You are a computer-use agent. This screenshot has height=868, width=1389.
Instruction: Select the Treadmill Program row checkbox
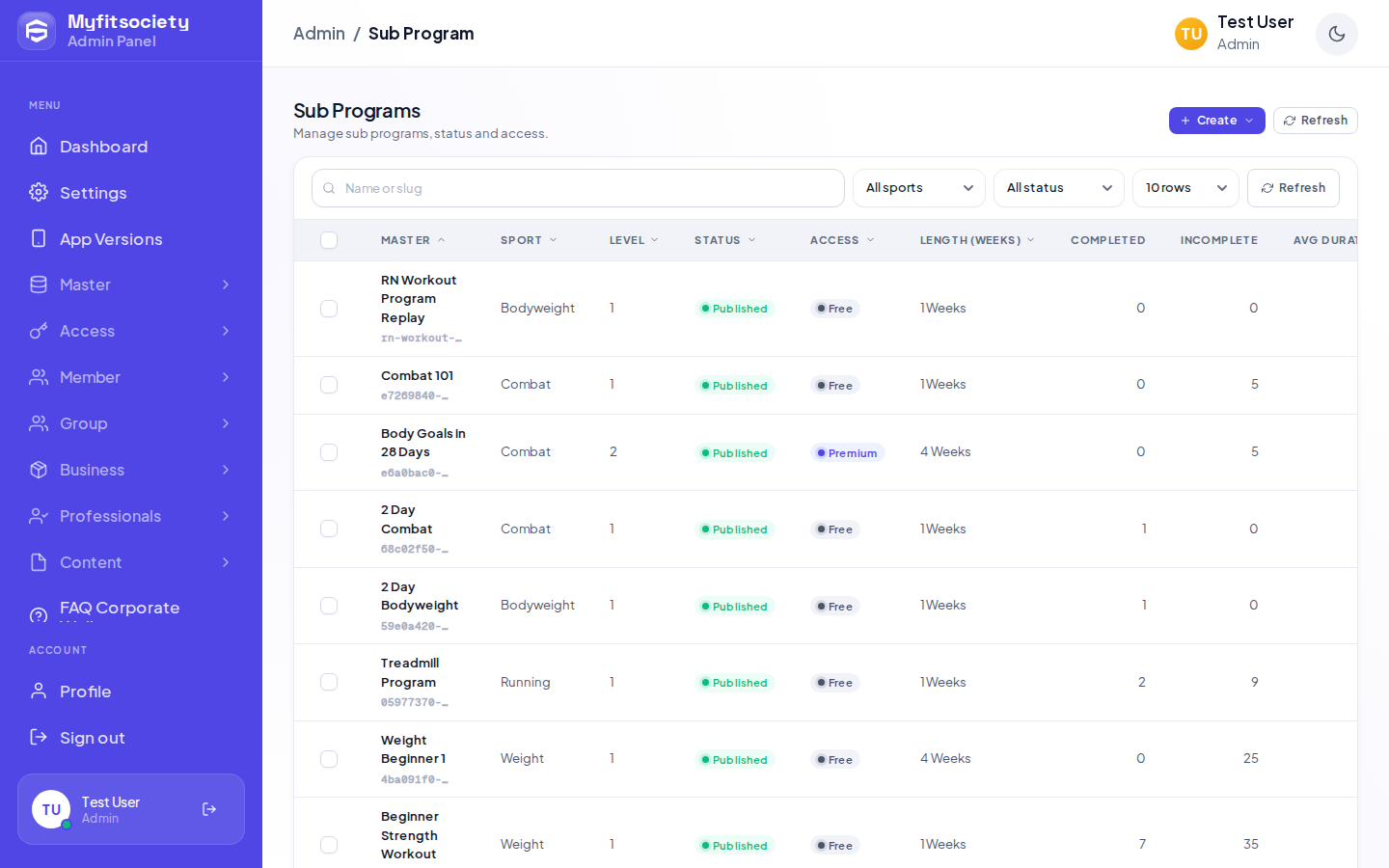coord(329,682)
